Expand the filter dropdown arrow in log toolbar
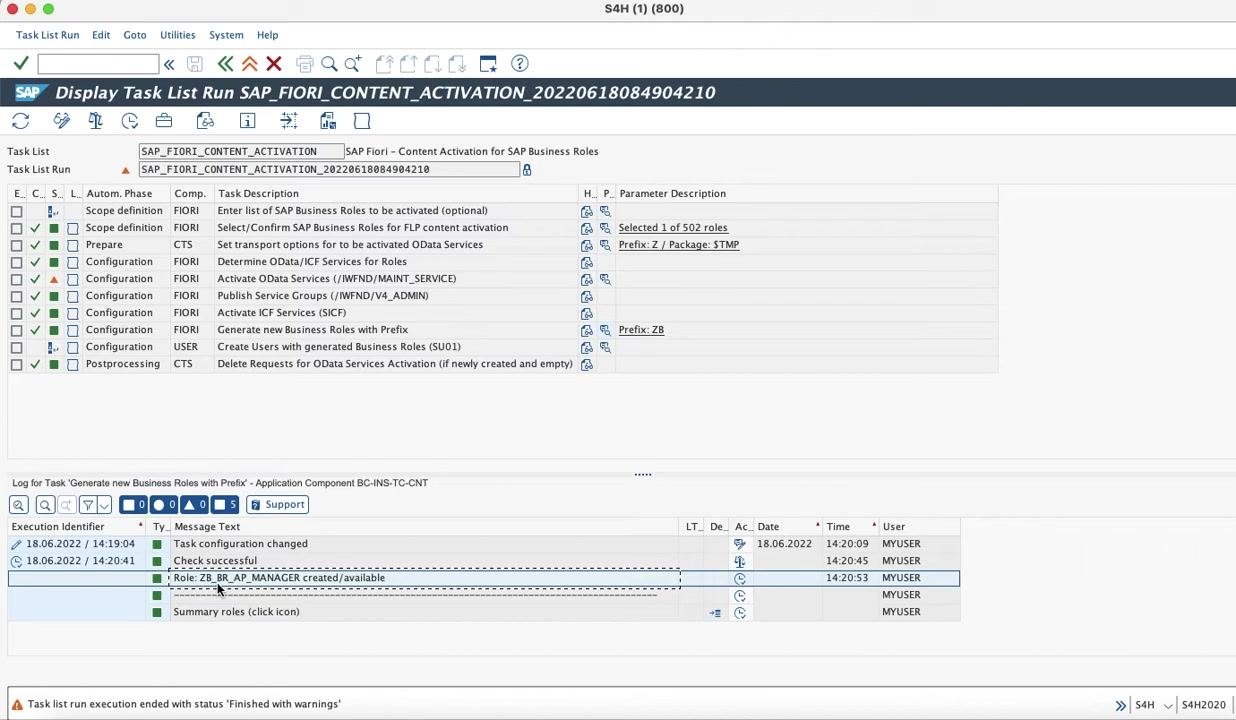 point(104,505)
